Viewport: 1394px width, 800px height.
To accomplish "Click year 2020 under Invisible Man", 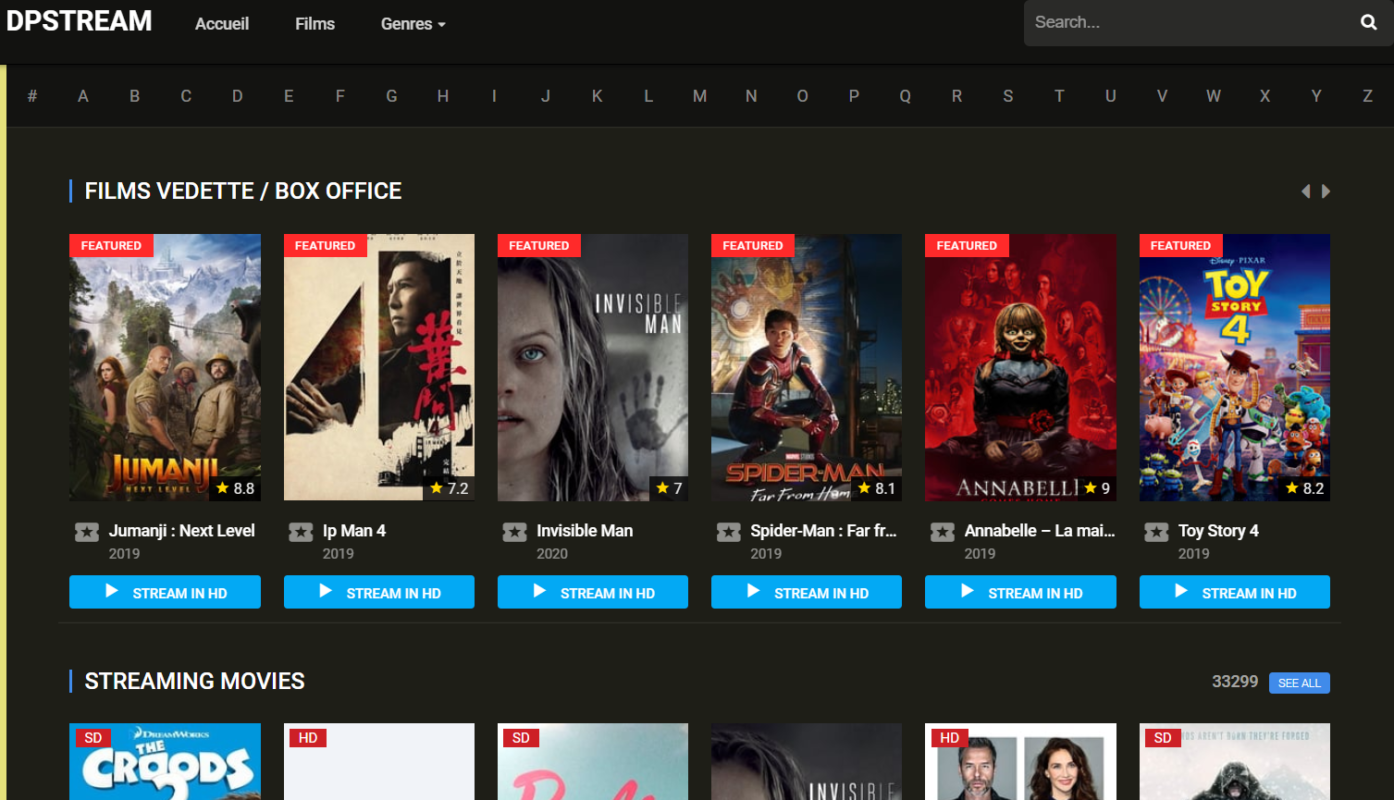I will click(x=552, y=554).
